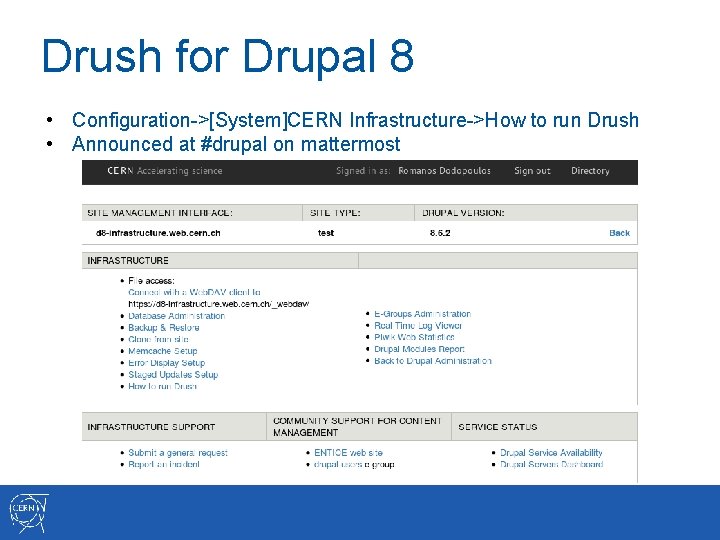The width and height of the screenshot is (720, 540).
Task: Click the File access label
Action: [151, 281]
